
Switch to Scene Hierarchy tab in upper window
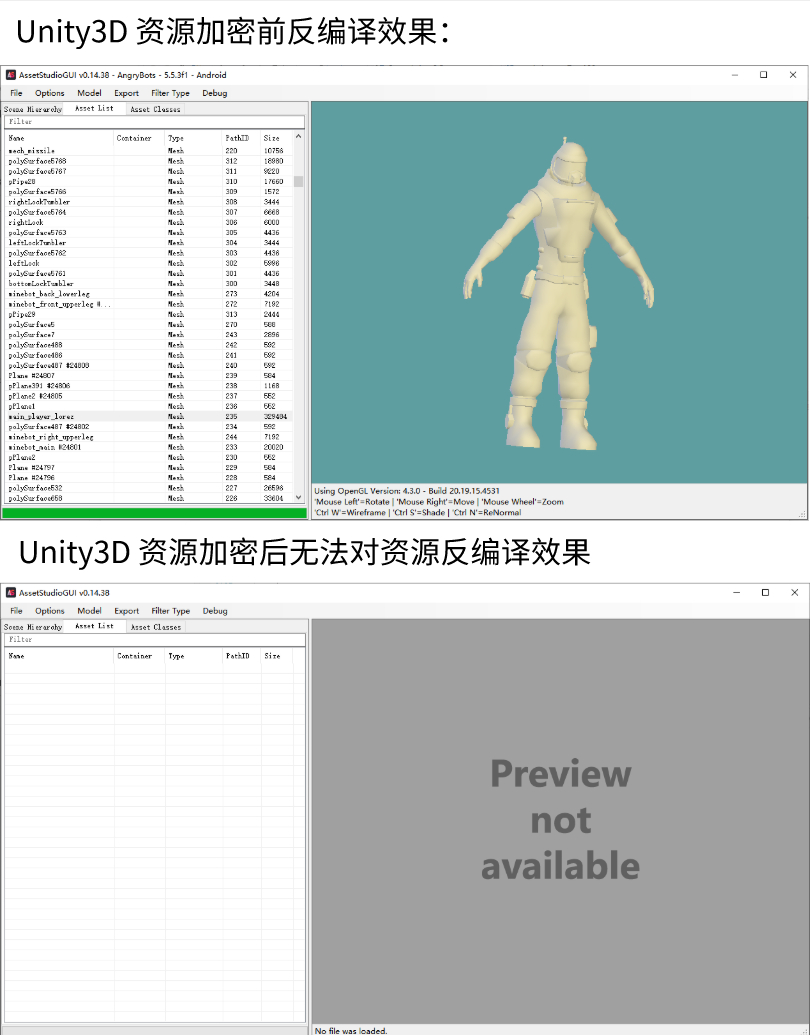32,109
